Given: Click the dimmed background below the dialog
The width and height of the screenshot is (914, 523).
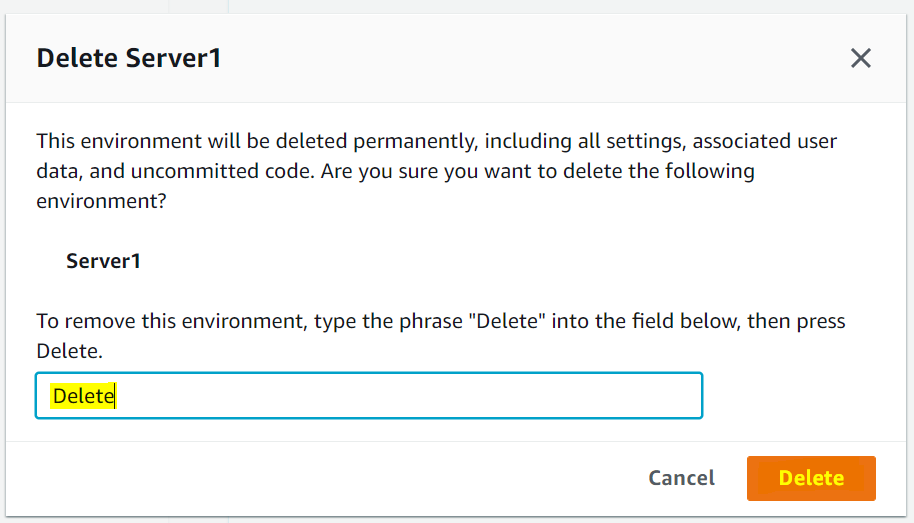Looking at the screenshot, I should 500,519.
